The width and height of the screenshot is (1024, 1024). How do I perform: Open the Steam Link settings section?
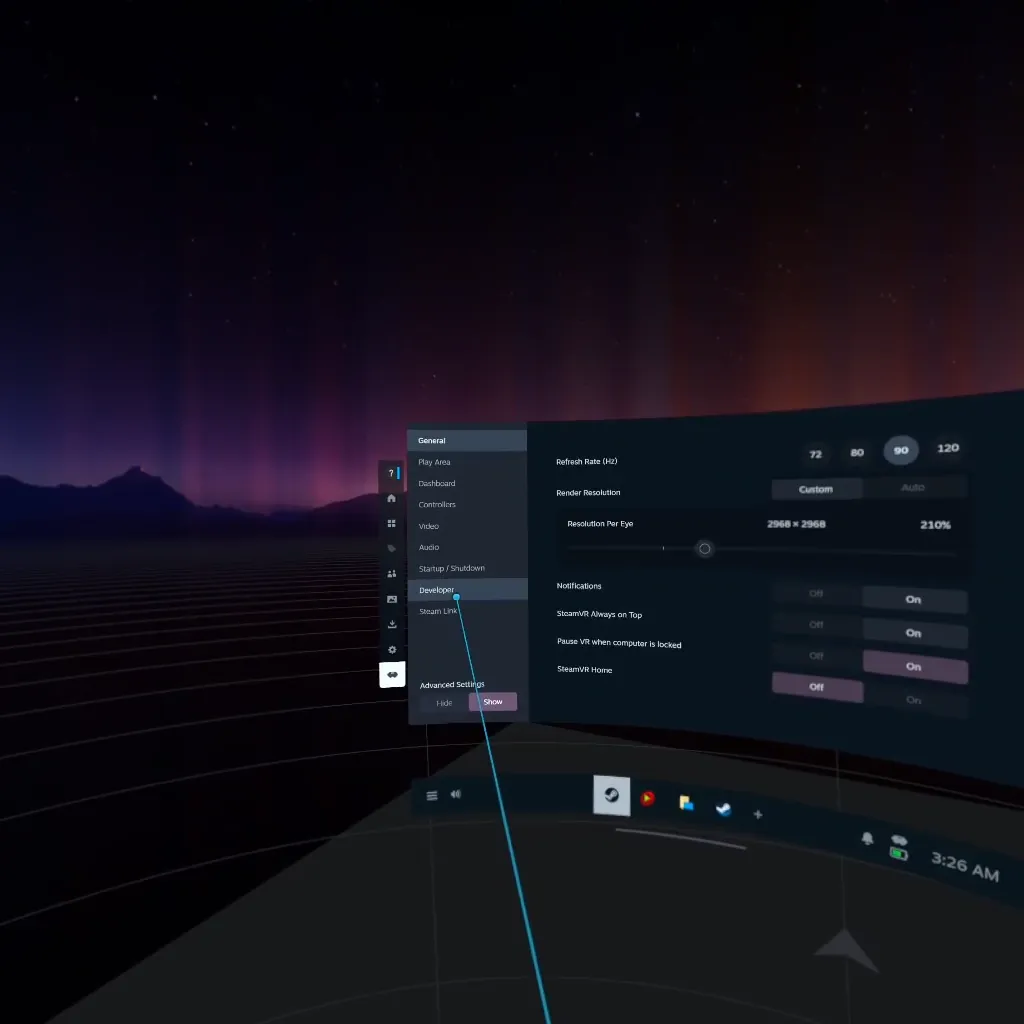(x=438, y=611)
